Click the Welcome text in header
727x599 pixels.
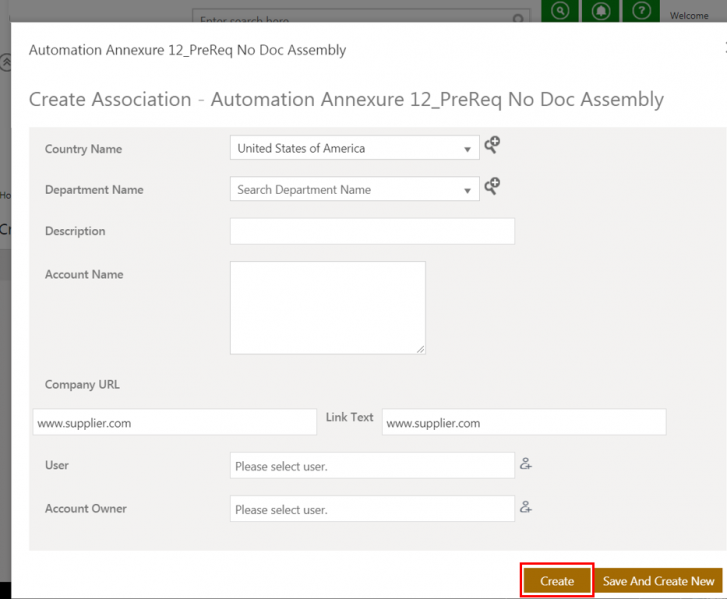pos(689,15)
